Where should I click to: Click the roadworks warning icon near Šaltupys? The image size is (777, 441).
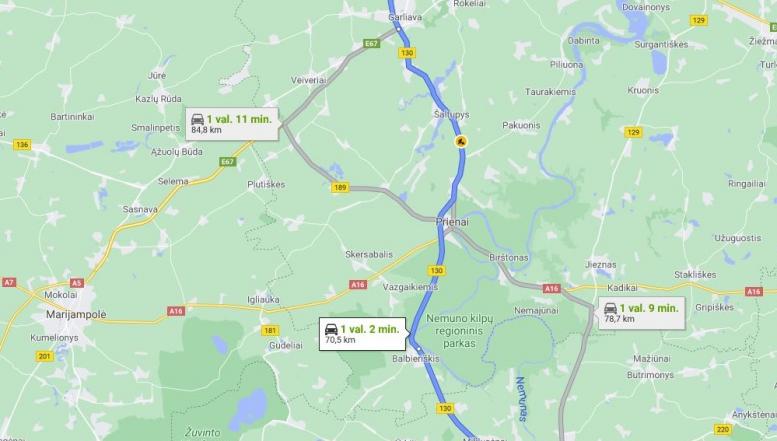tap(461, 142)
